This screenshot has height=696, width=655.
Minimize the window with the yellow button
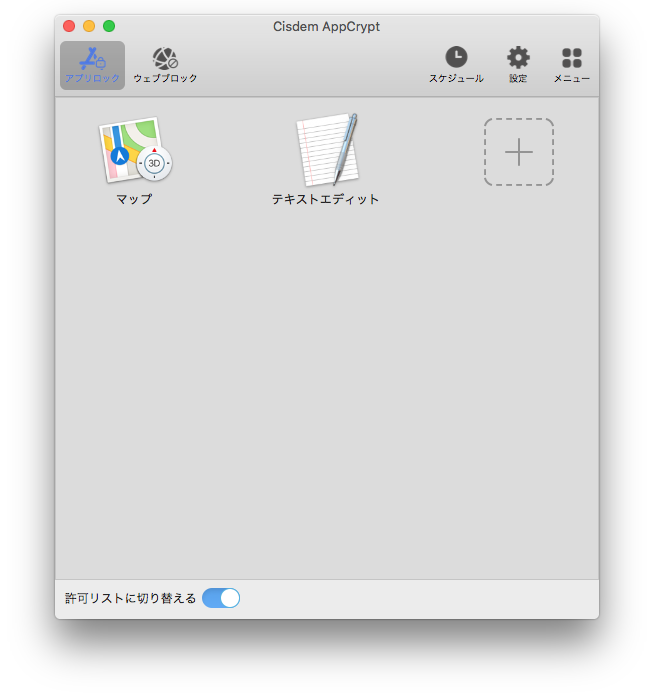click(89, 26)
